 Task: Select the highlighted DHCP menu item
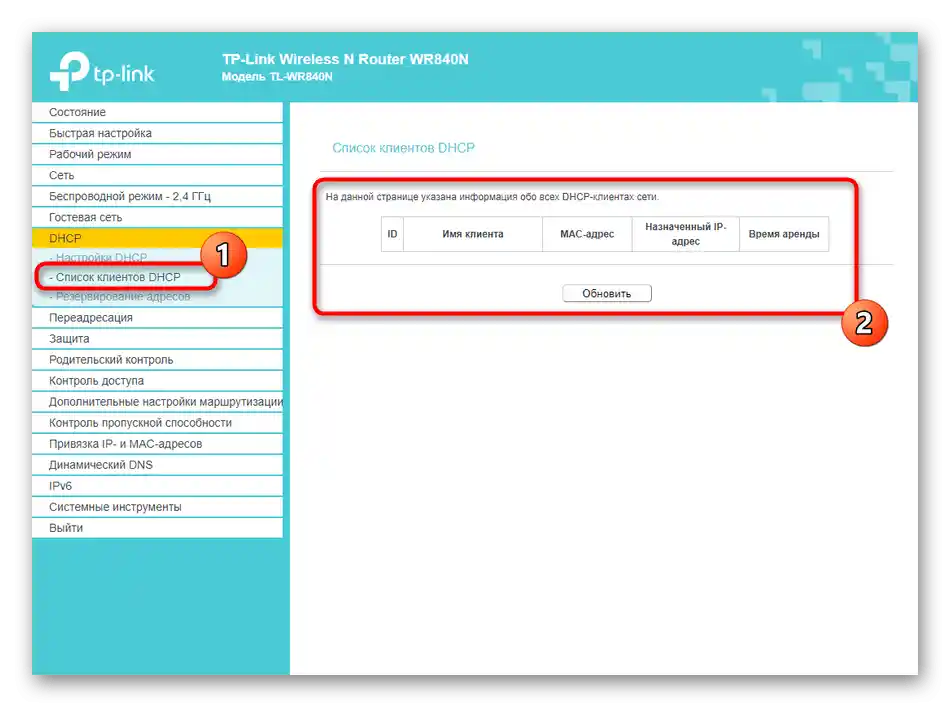pyautogui.click(x=158, y=238)
